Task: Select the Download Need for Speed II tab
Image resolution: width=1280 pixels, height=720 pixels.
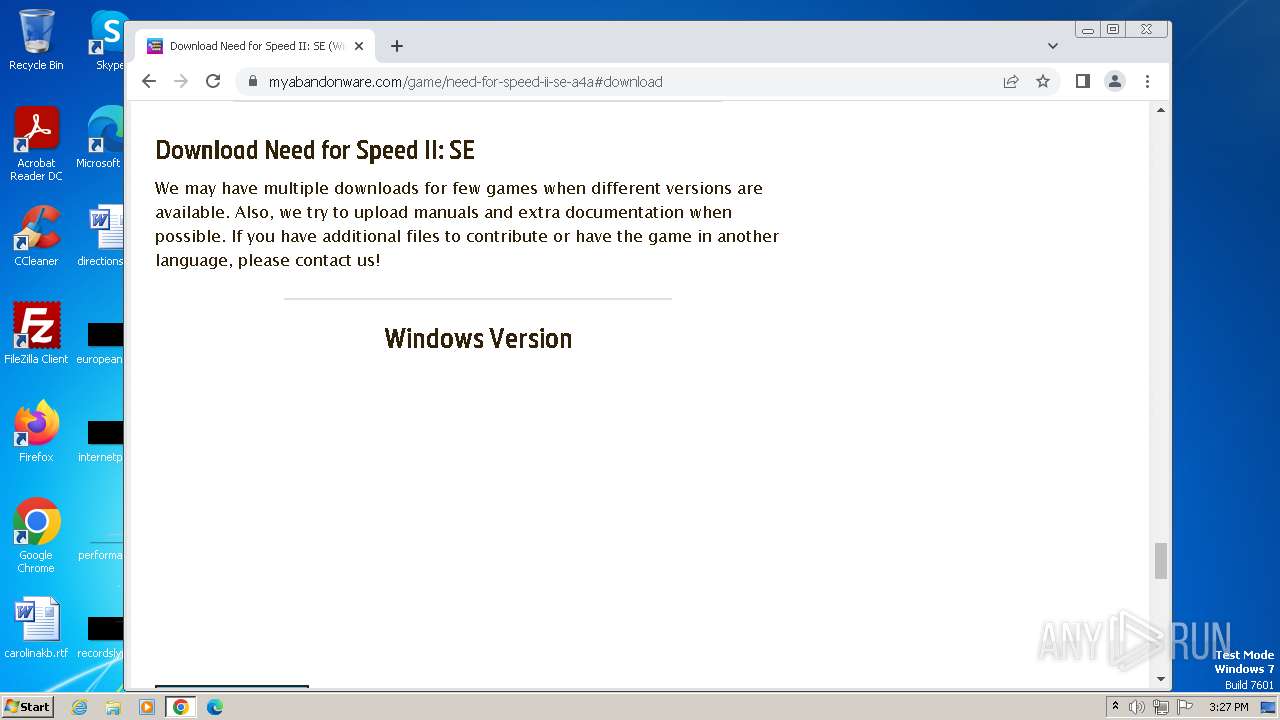Action: tap(255, 46)
